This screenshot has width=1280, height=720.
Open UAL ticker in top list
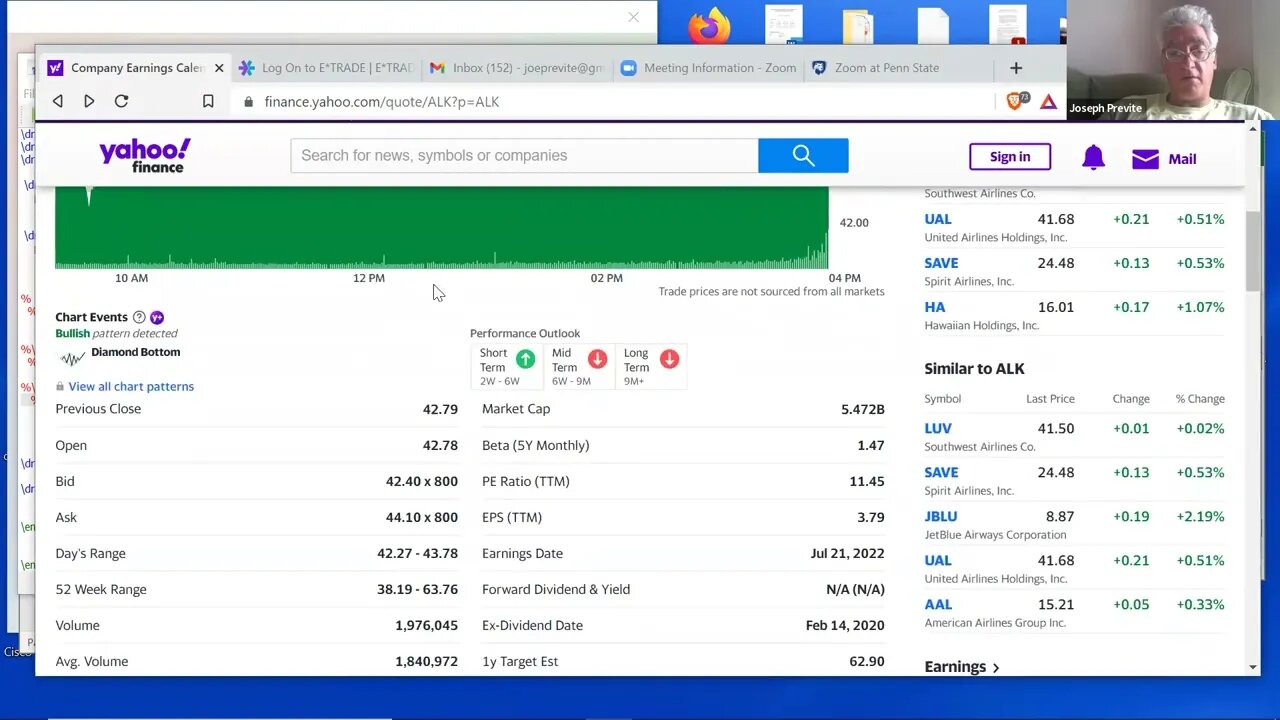pyautogui.click(x=938, y=219)
